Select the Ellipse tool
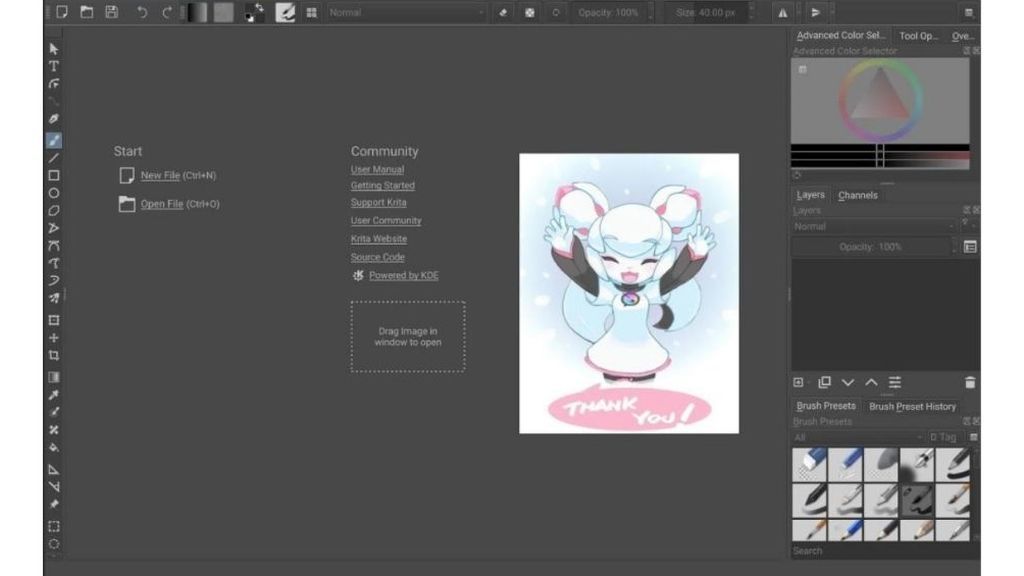1024x576 pixels. pyautogui.click(x=54, y=193)
